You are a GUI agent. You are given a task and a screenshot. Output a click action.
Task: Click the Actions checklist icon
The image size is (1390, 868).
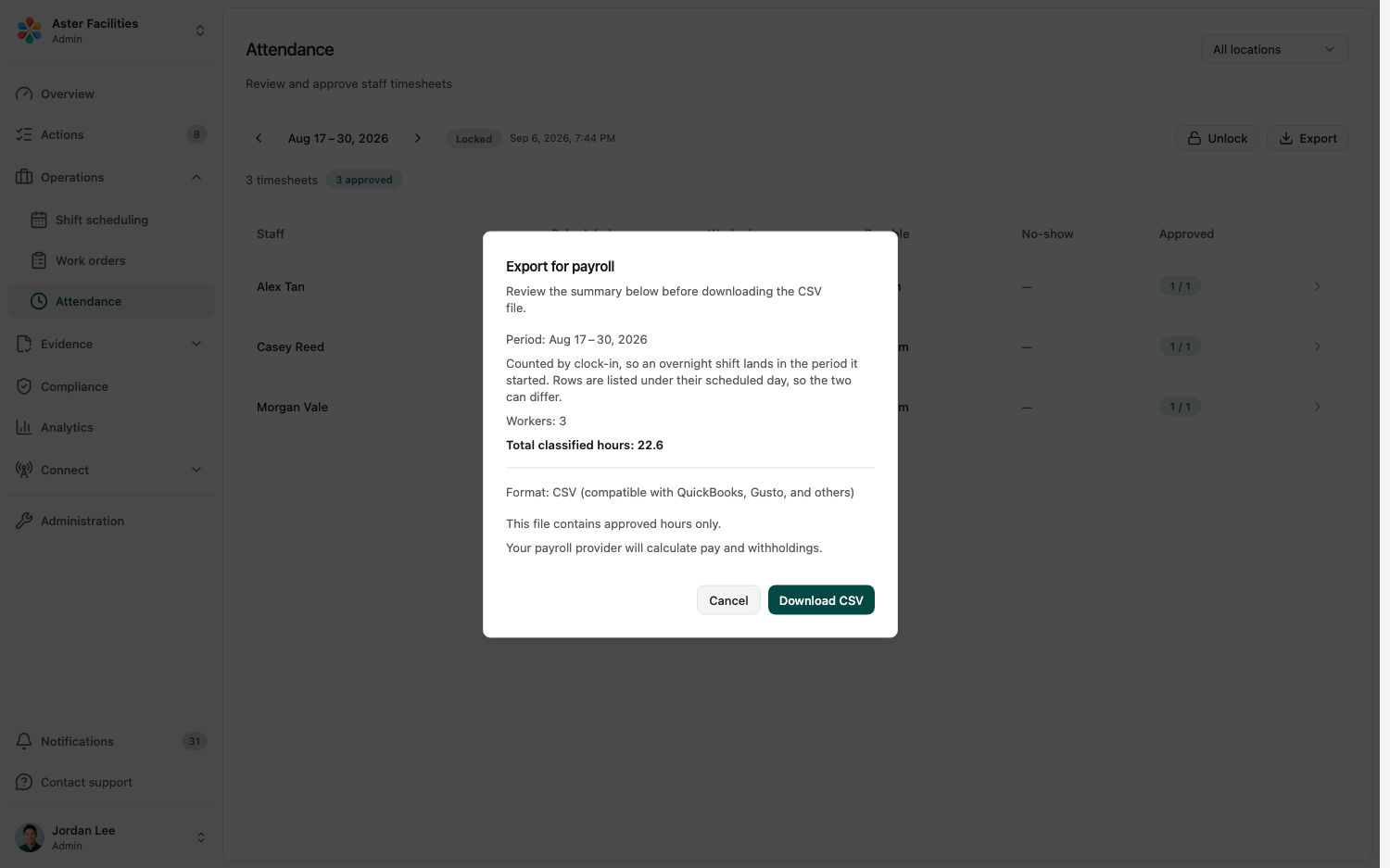coord(24,134)
